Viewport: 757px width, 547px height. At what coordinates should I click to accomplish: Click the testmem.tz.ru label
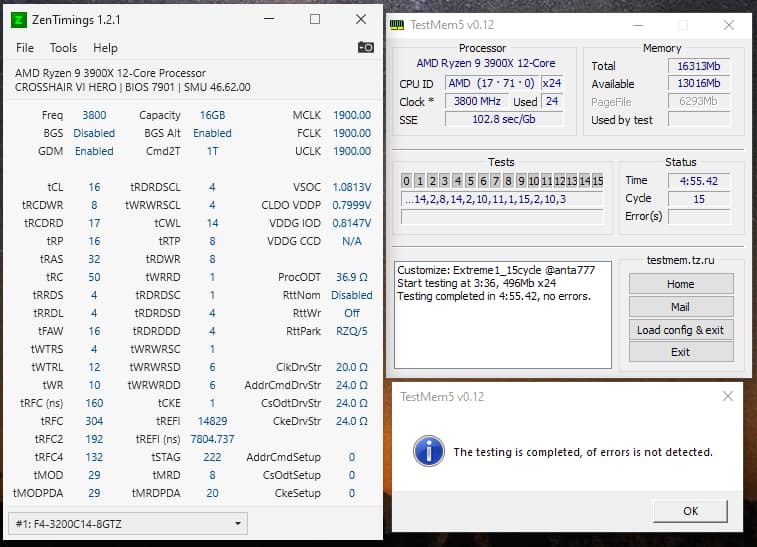click(x=680, y=260)
